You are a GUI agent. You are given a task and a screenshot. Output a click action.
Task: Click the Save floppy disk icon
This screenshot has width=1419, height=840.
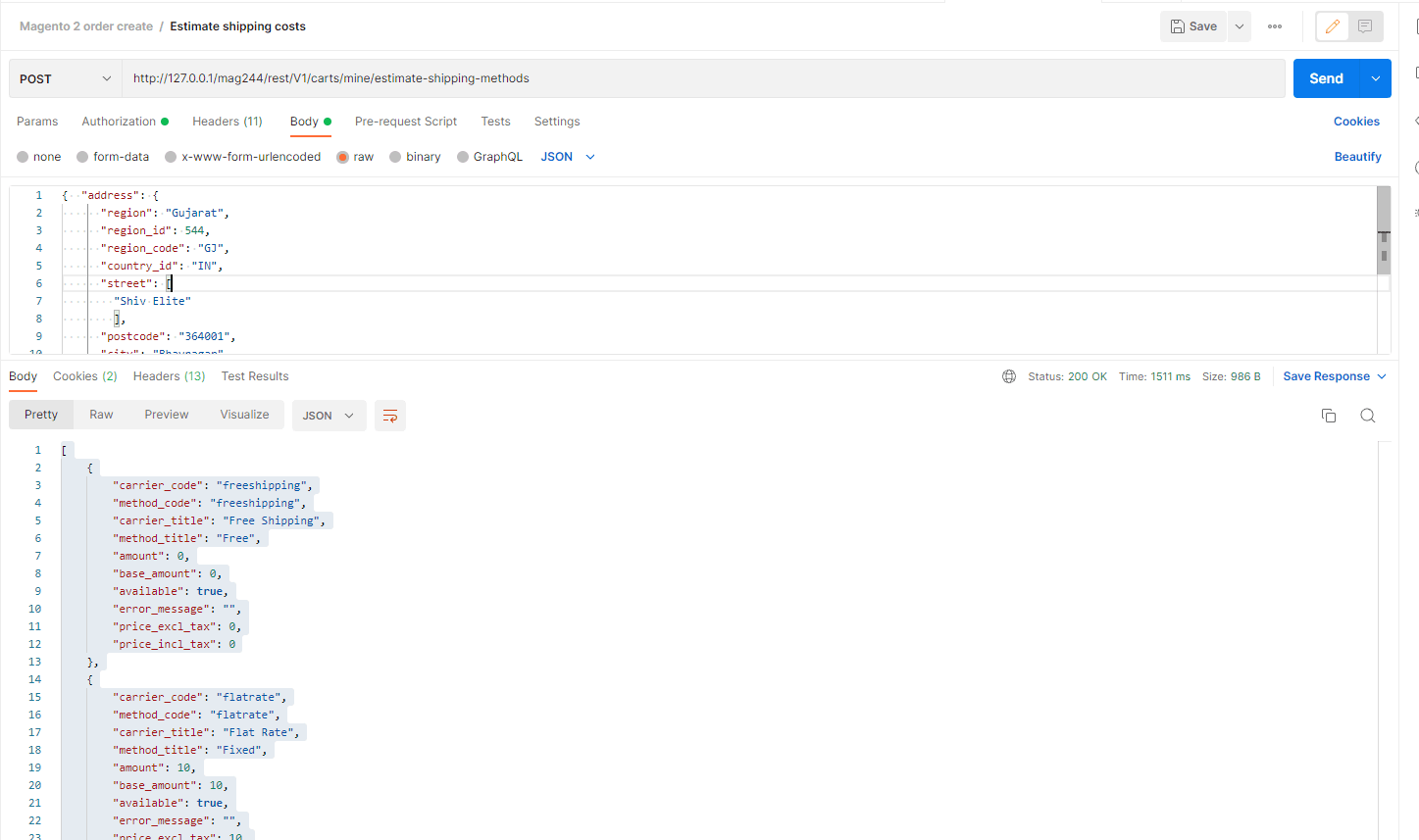1177,26
